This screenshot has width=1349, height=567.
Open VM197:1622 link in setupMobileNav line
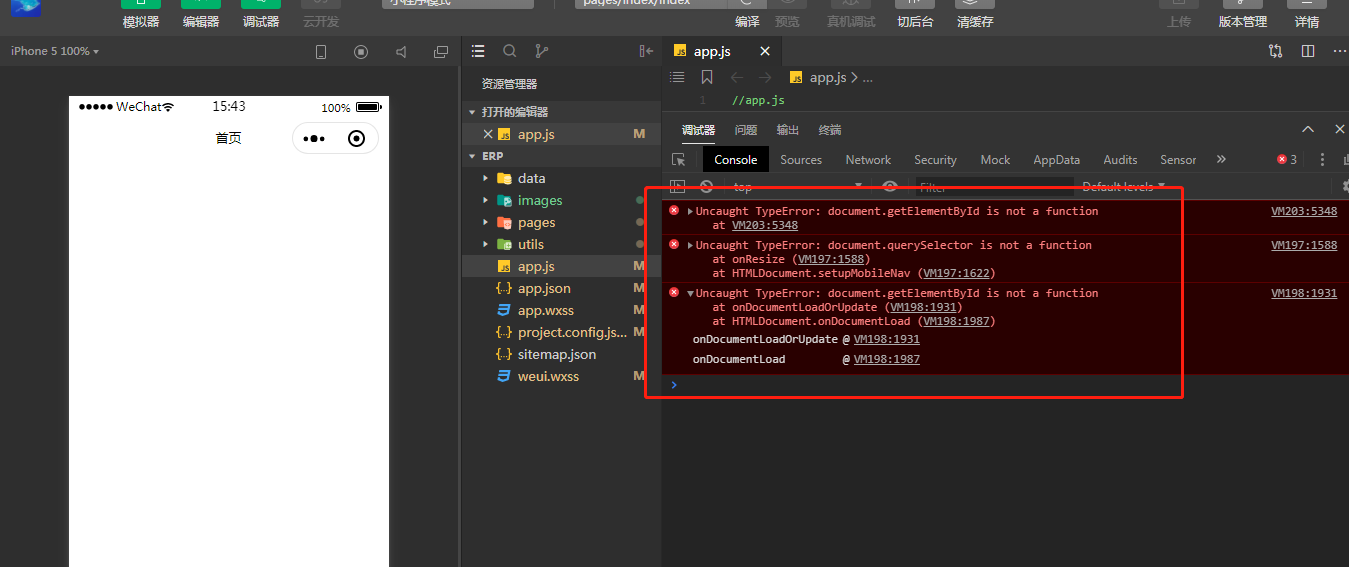pyautogui.click(x=955, y=273)
